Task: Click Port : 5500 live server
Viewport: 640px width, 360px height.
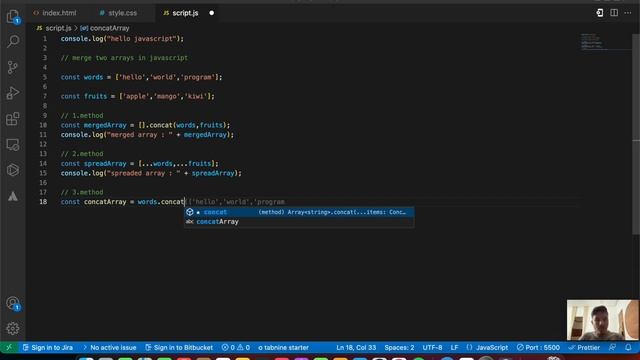Action: point(538,347)
